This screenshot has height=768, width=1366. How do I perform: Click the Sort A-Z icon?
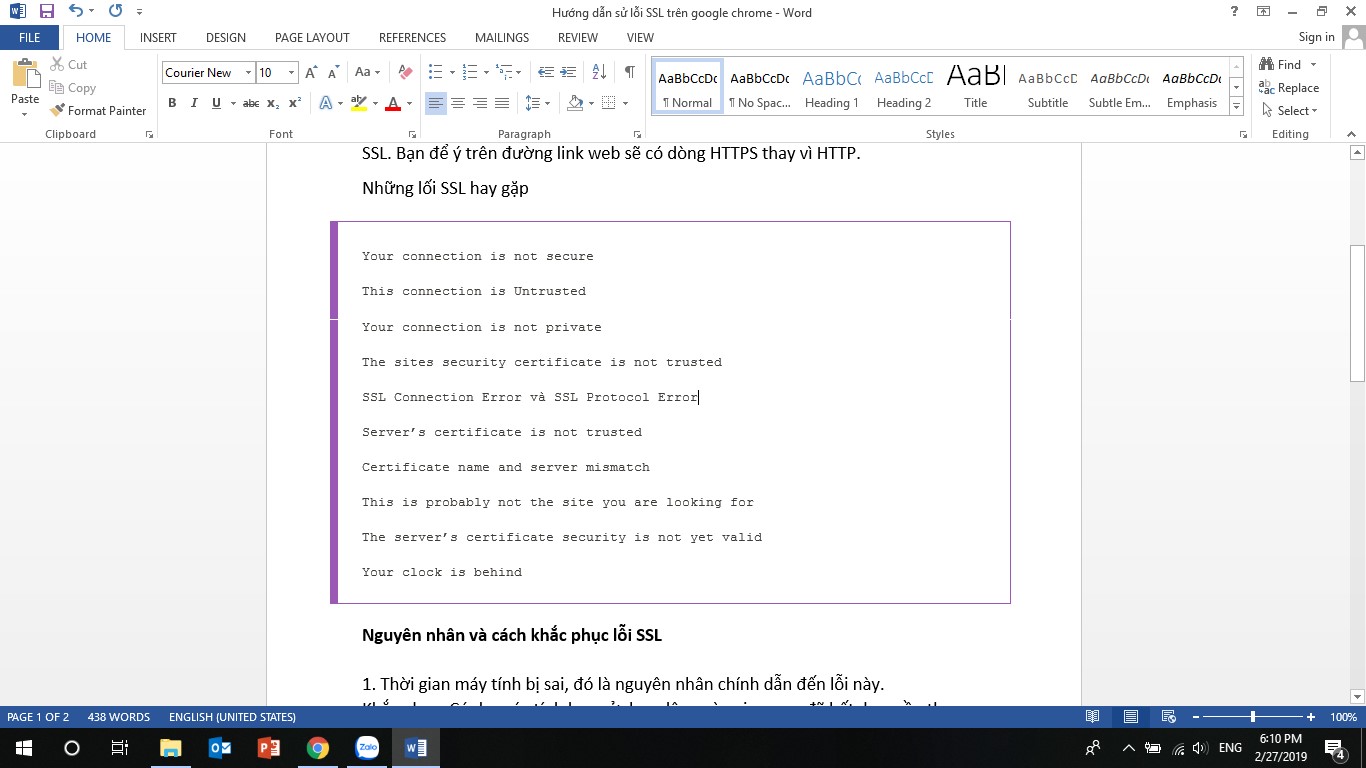600,72
